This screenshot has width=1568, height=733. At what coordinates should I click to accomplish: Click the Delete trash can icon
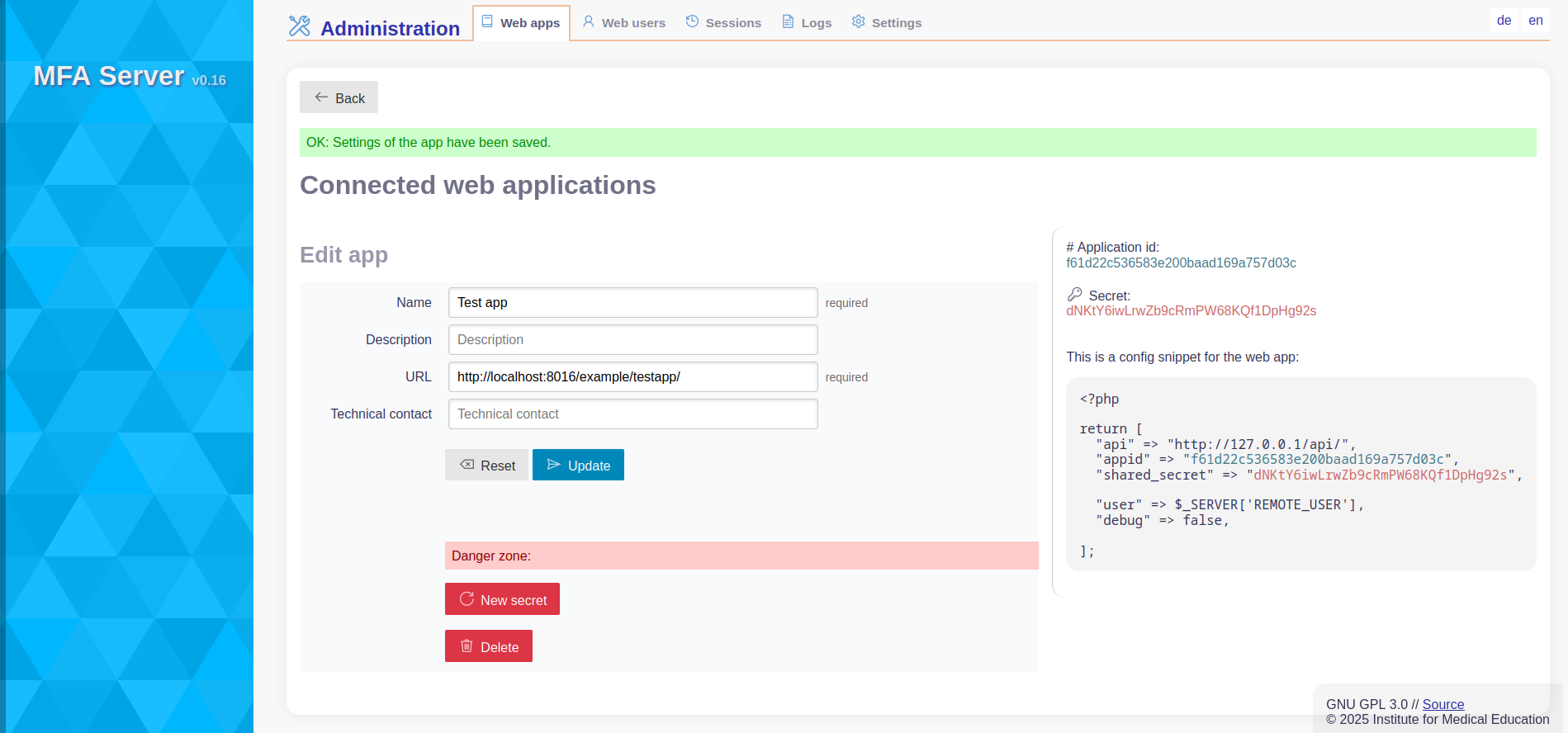467,646
